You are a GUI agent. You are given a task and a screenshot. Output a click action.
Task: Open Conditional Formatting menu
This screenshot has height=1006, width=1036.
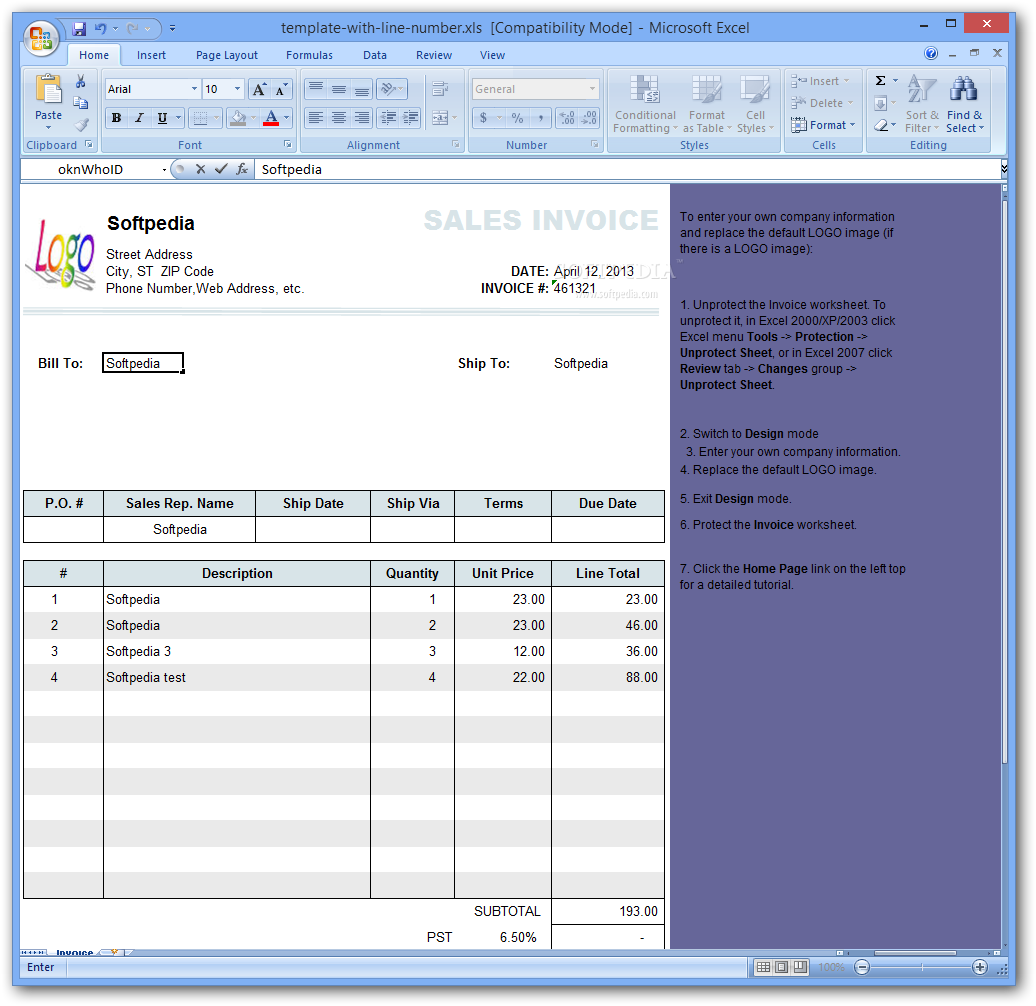645,104
